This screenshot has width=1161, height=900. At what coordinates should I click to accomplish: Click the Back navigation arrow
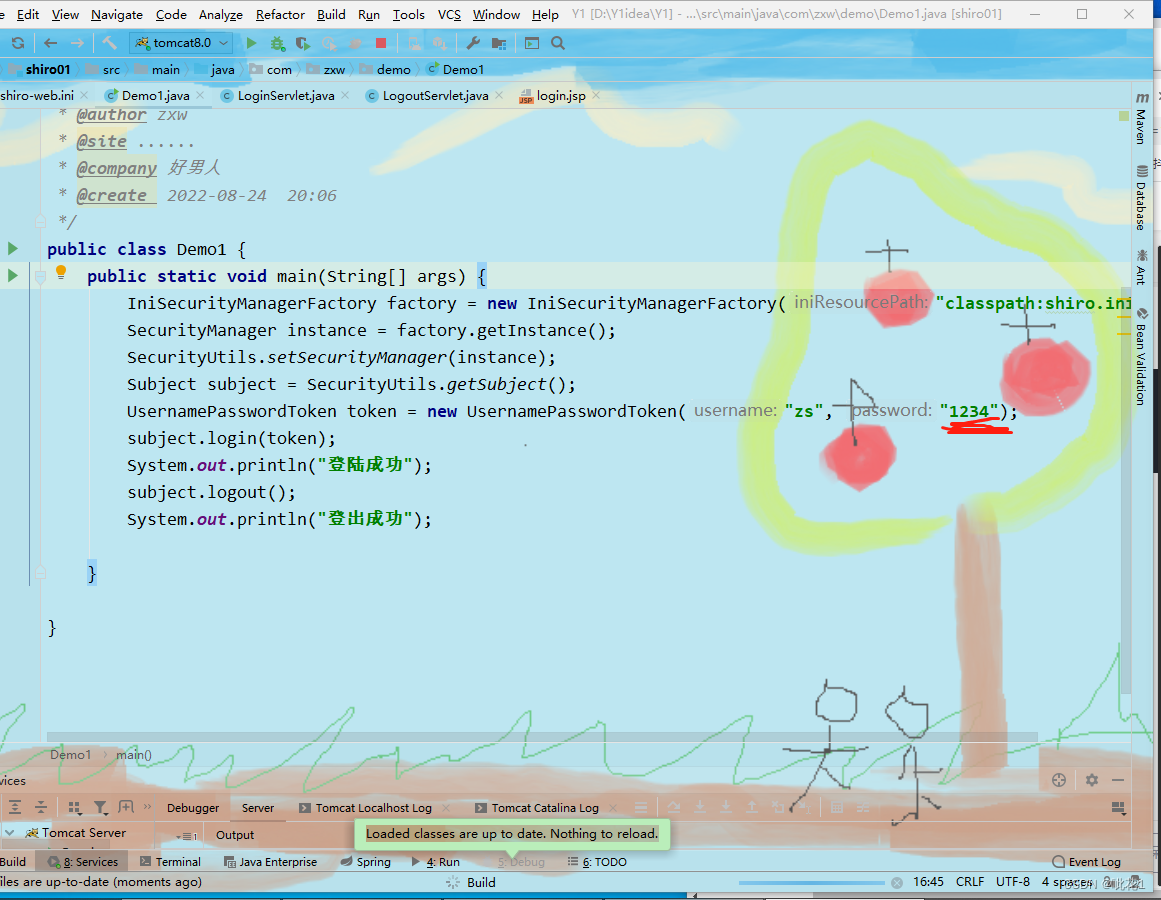(x=50, y=44)
